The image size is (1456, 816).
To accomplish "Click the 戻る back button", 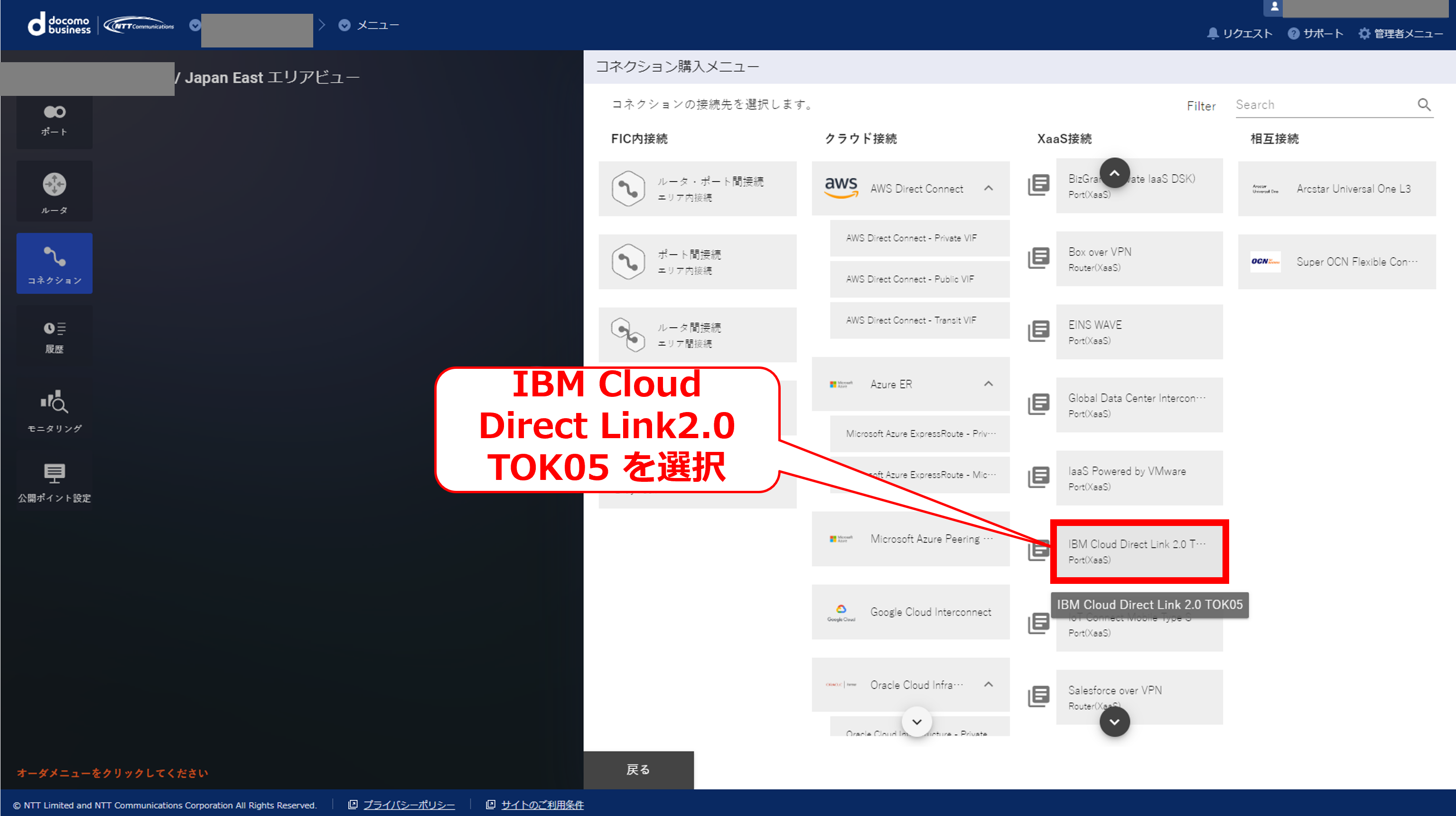I will pyautogui.click(x=638, y=769).
